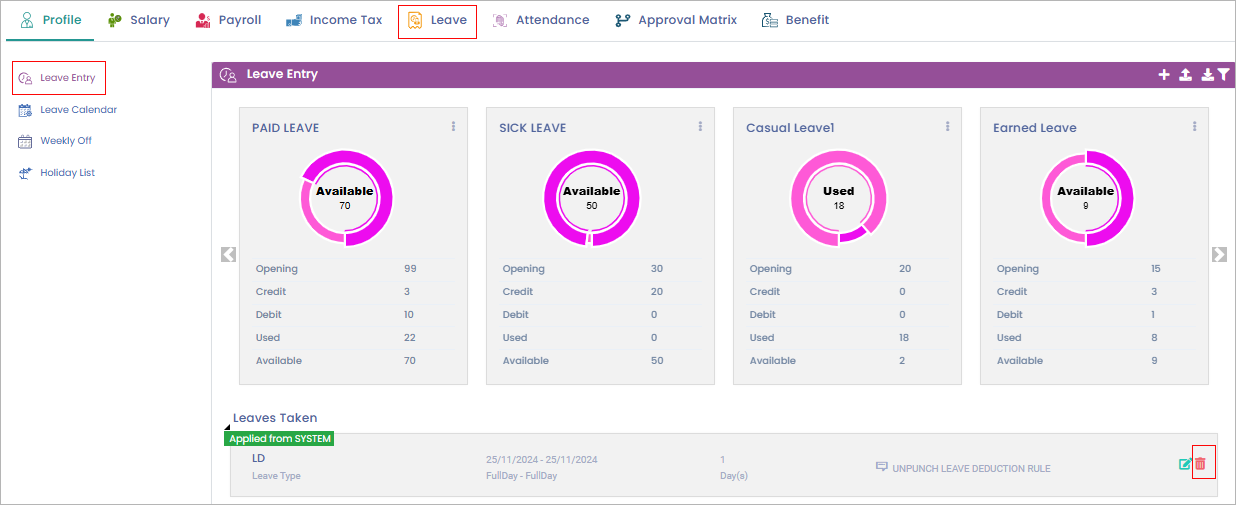
Task: Go to the Approval Matrix tab
Action: pos(676,20)
